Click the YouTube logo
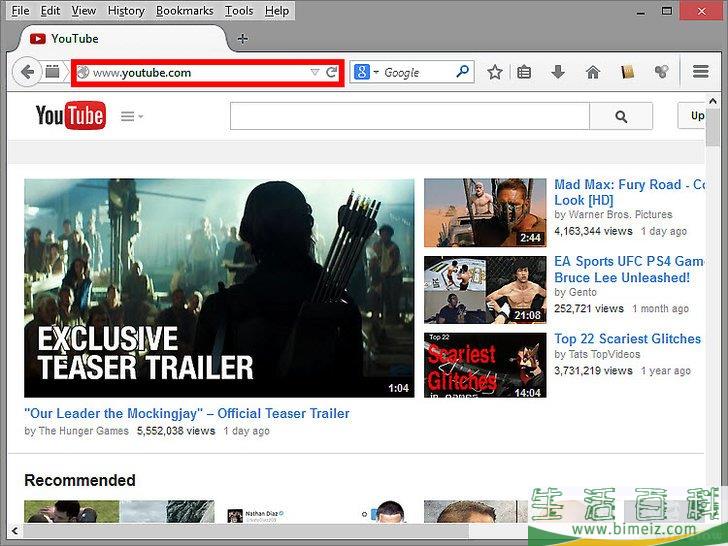The height and width of the screenshot is (546, 728). coord(71,115)
